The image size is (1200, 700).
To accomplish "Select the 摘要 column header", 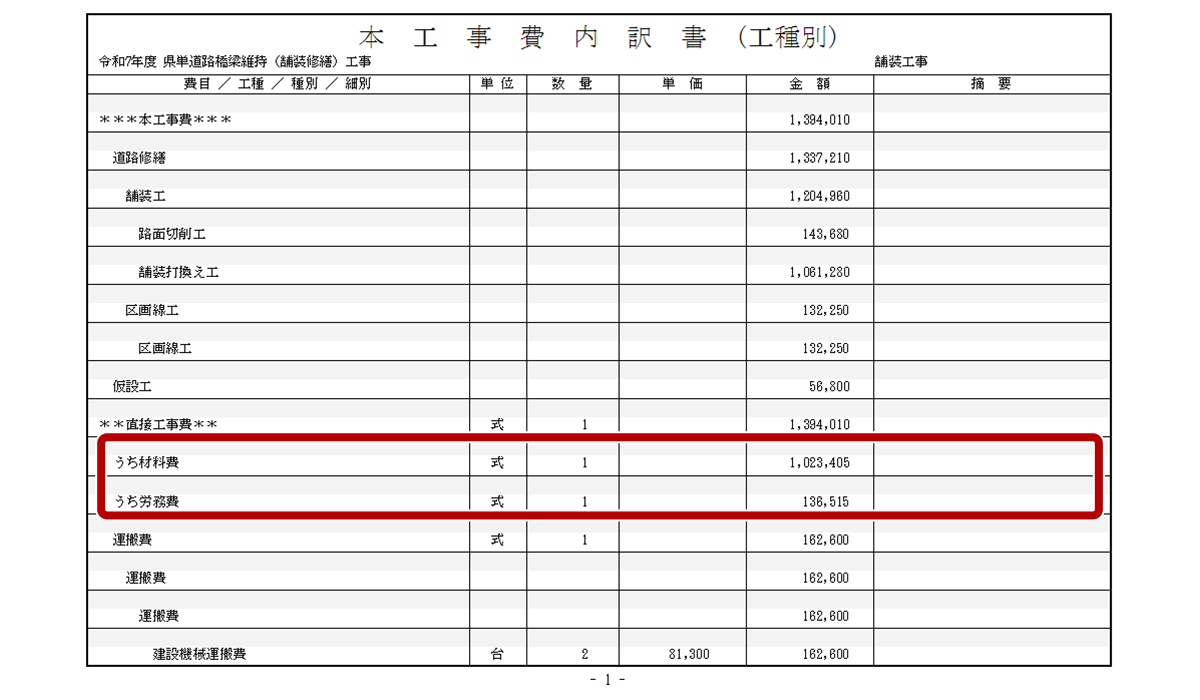I will click(x=990, y=84).
